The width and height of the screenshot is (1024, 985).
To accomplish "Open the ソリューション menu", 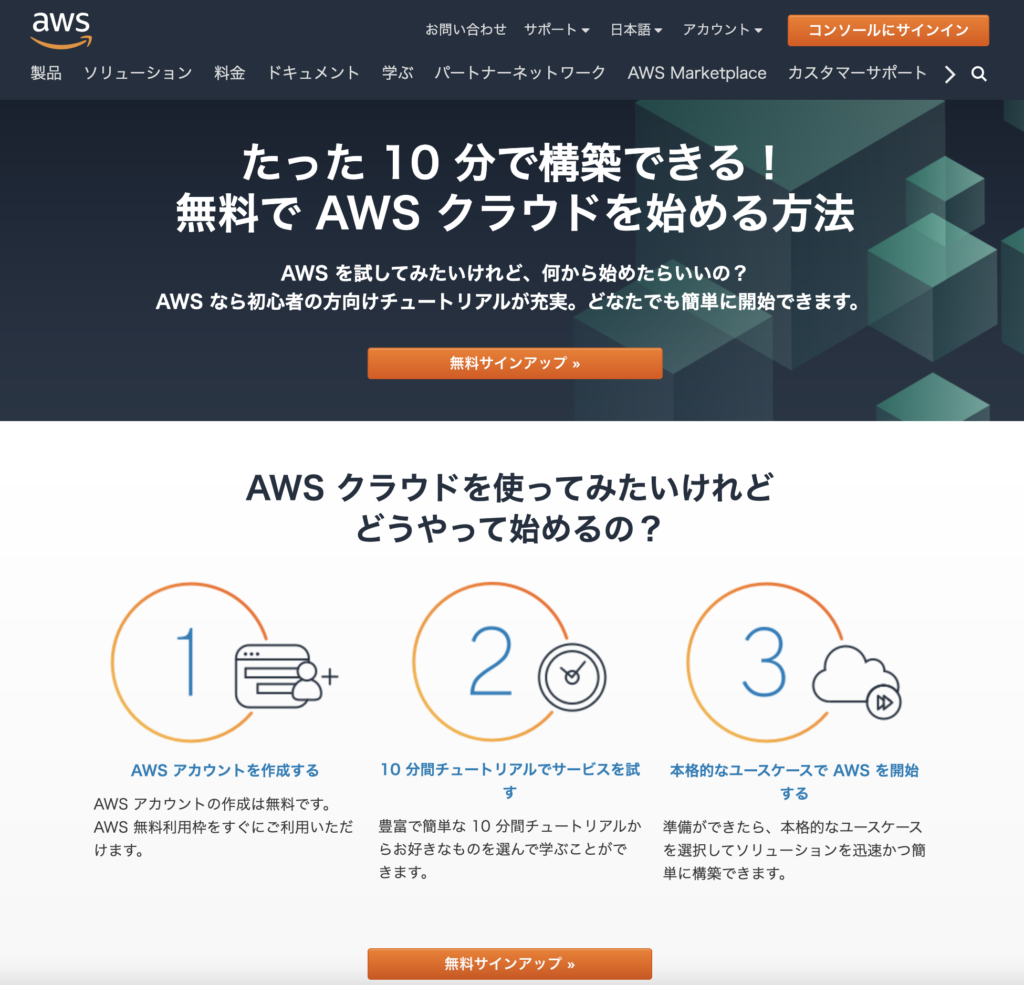I will [x=138, y=73].
